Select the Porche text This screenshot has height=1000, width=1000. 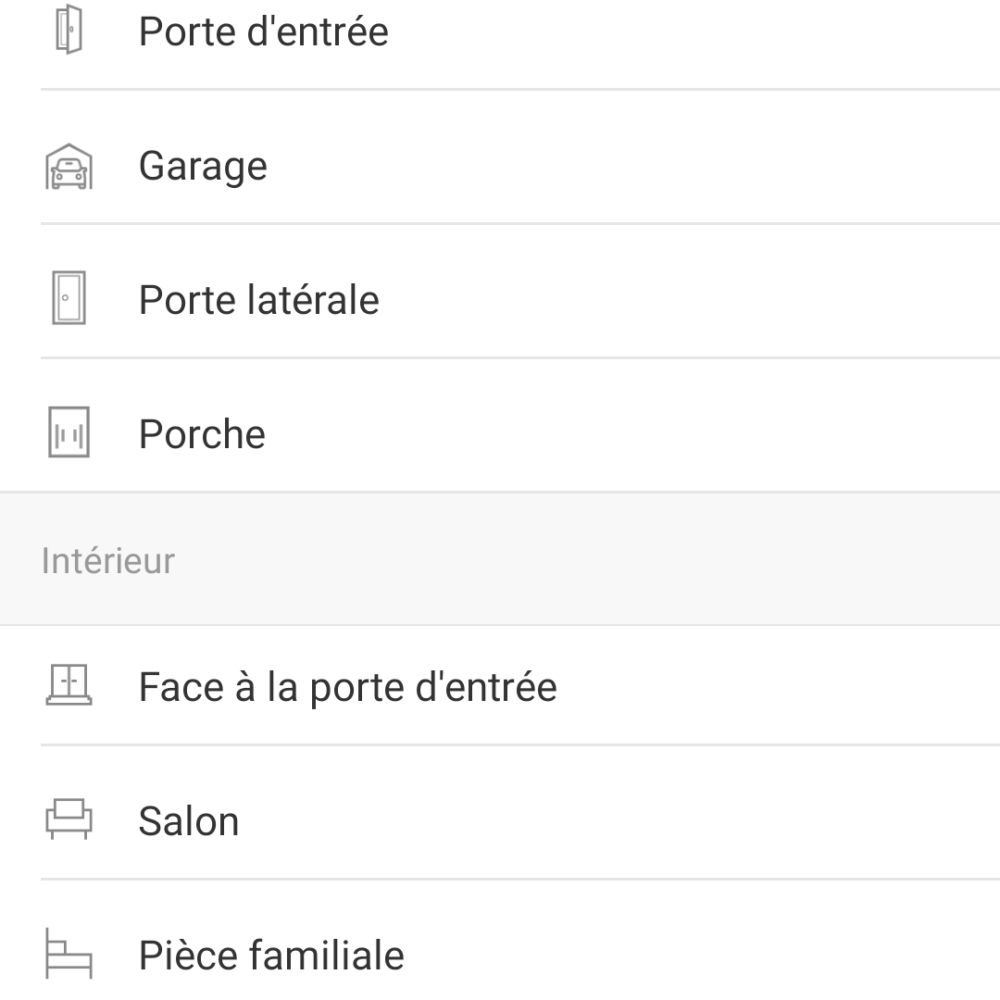click(202, 434)
